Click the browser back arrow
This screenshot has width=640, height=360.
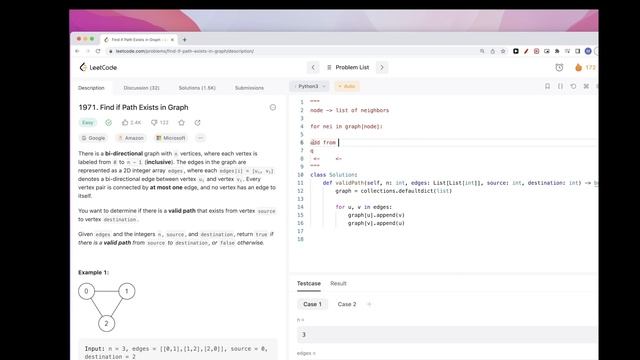coord(77,51)
